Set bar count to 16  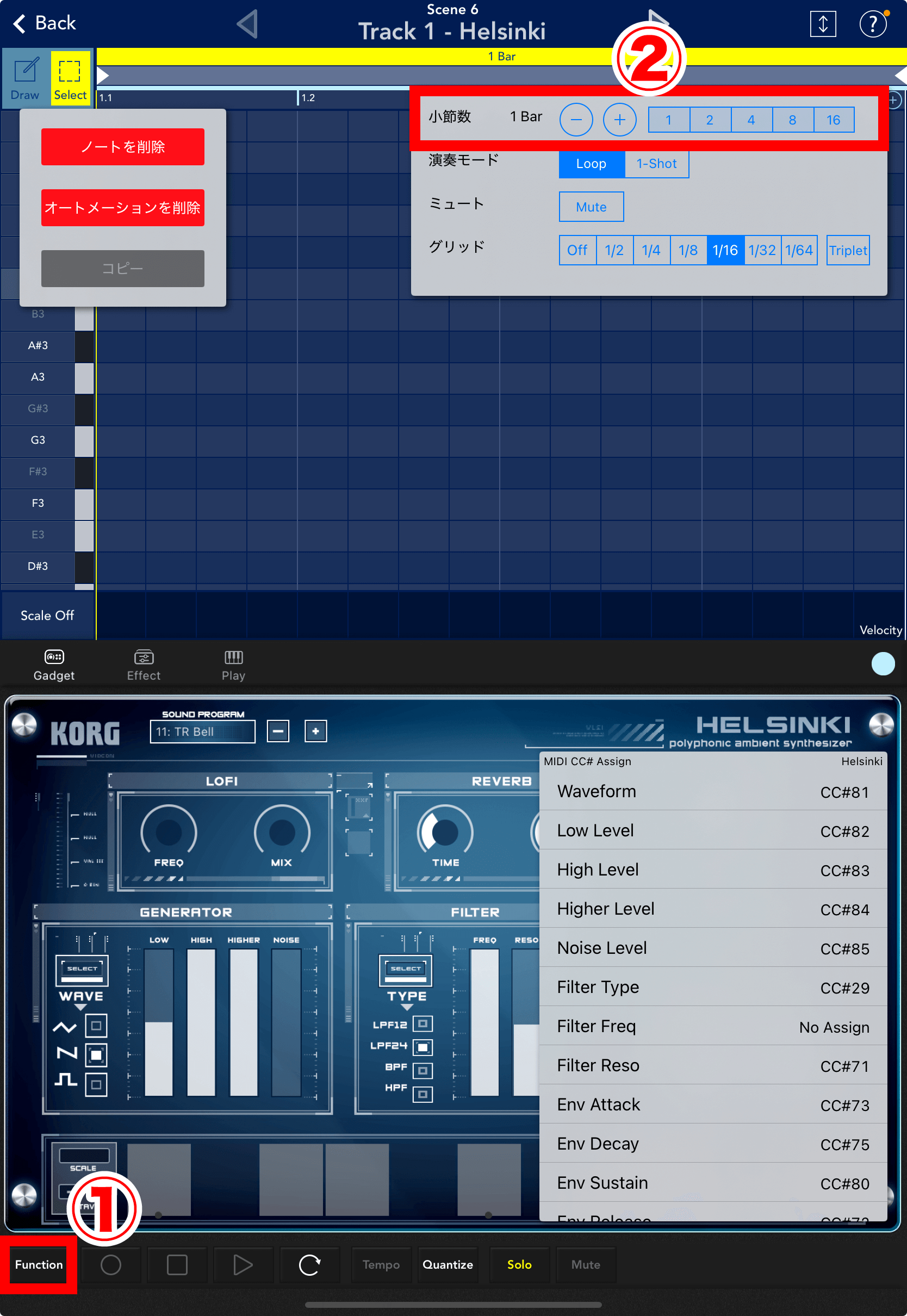tap(834, 120)
